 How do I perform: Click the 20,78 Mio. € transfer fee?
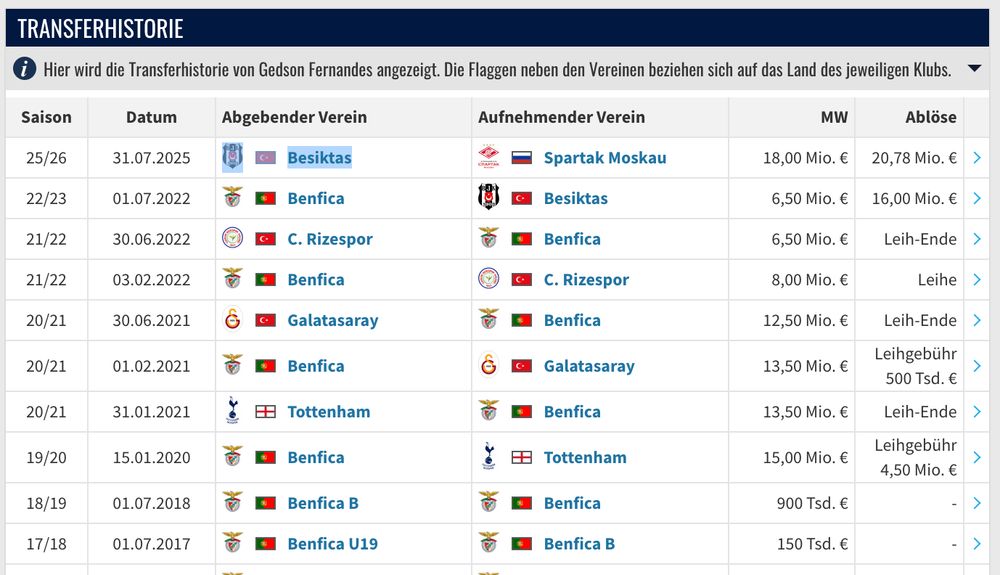(x=914, y=157)
